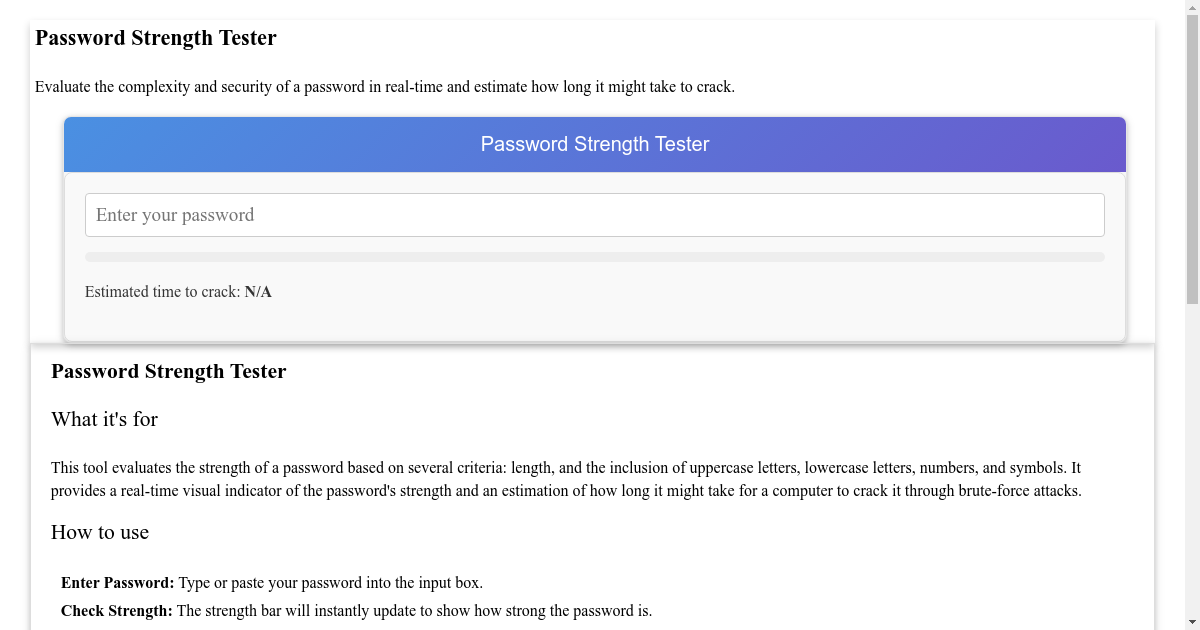Screen dimensions: 1200x630
Task: Click the 'What it's for' heading
Action: tap(104, 419)
